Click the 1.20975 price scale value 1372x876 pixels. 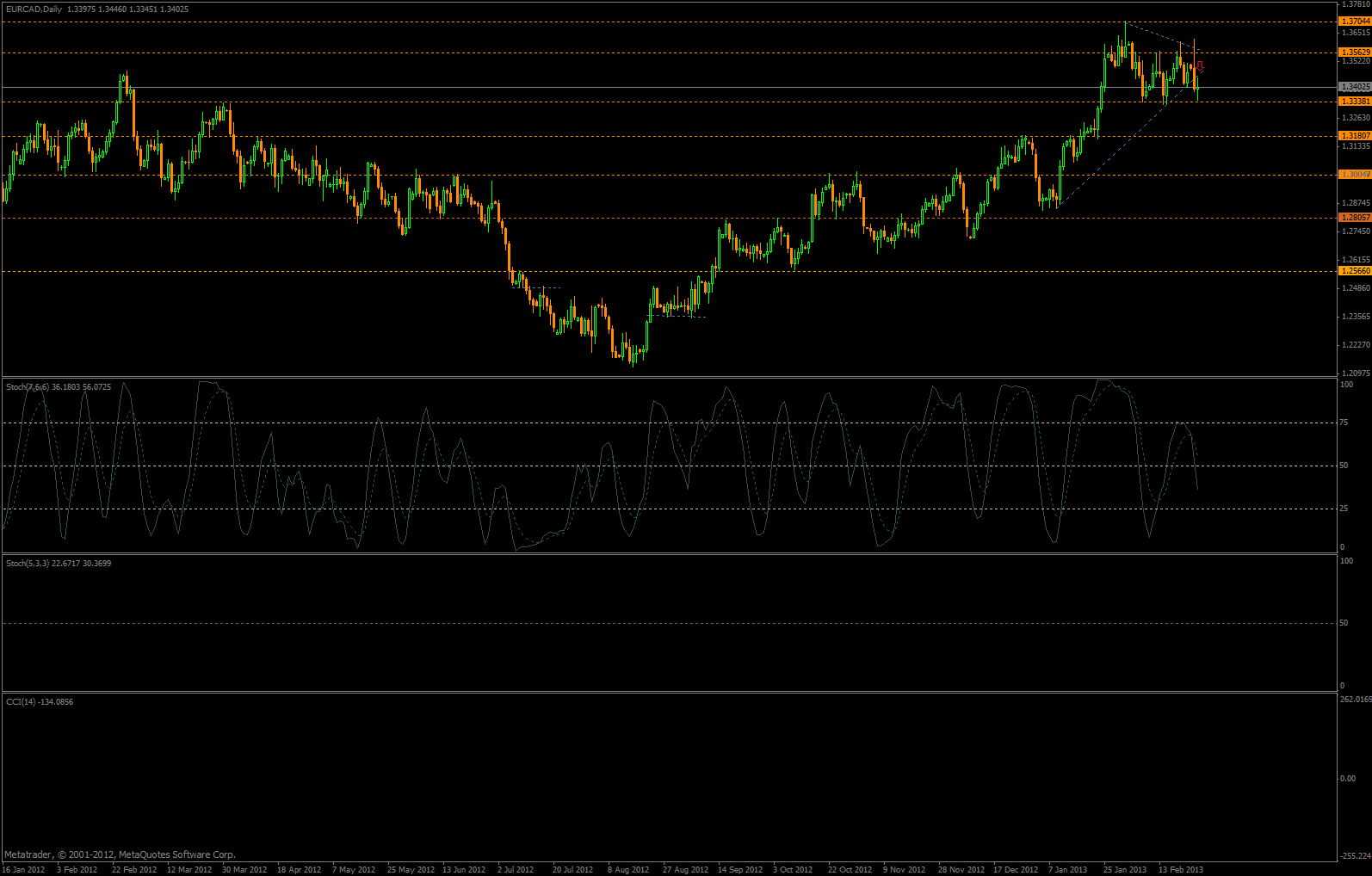pos(1356,373)
